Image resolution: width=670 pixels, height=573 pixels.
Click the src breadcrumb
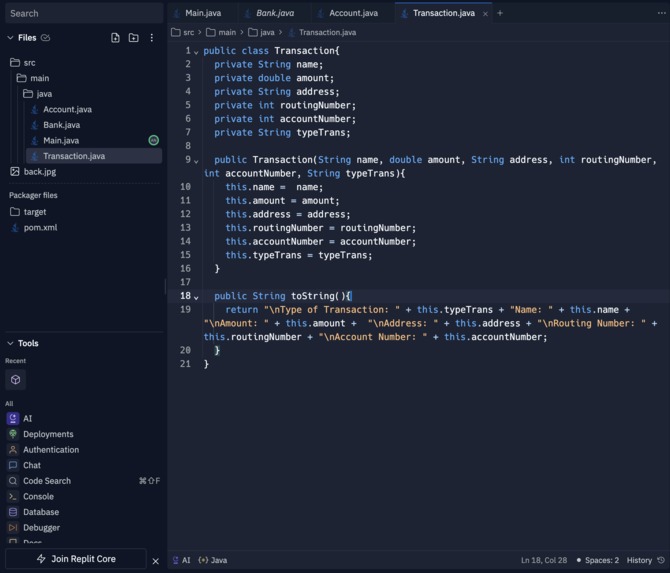tap(182, 32)
